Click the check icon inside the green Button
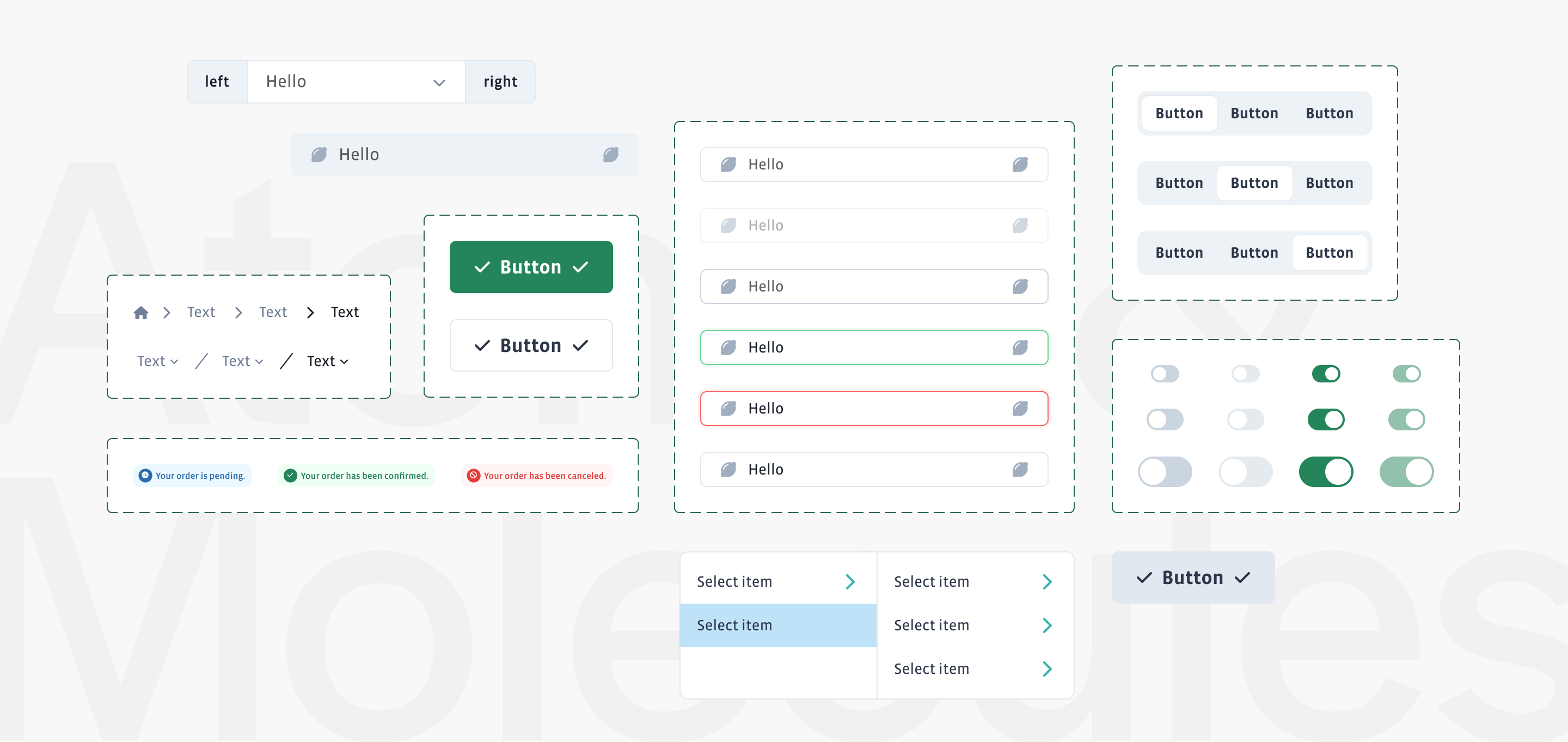Screen dimensions: 1568x742 483,266
